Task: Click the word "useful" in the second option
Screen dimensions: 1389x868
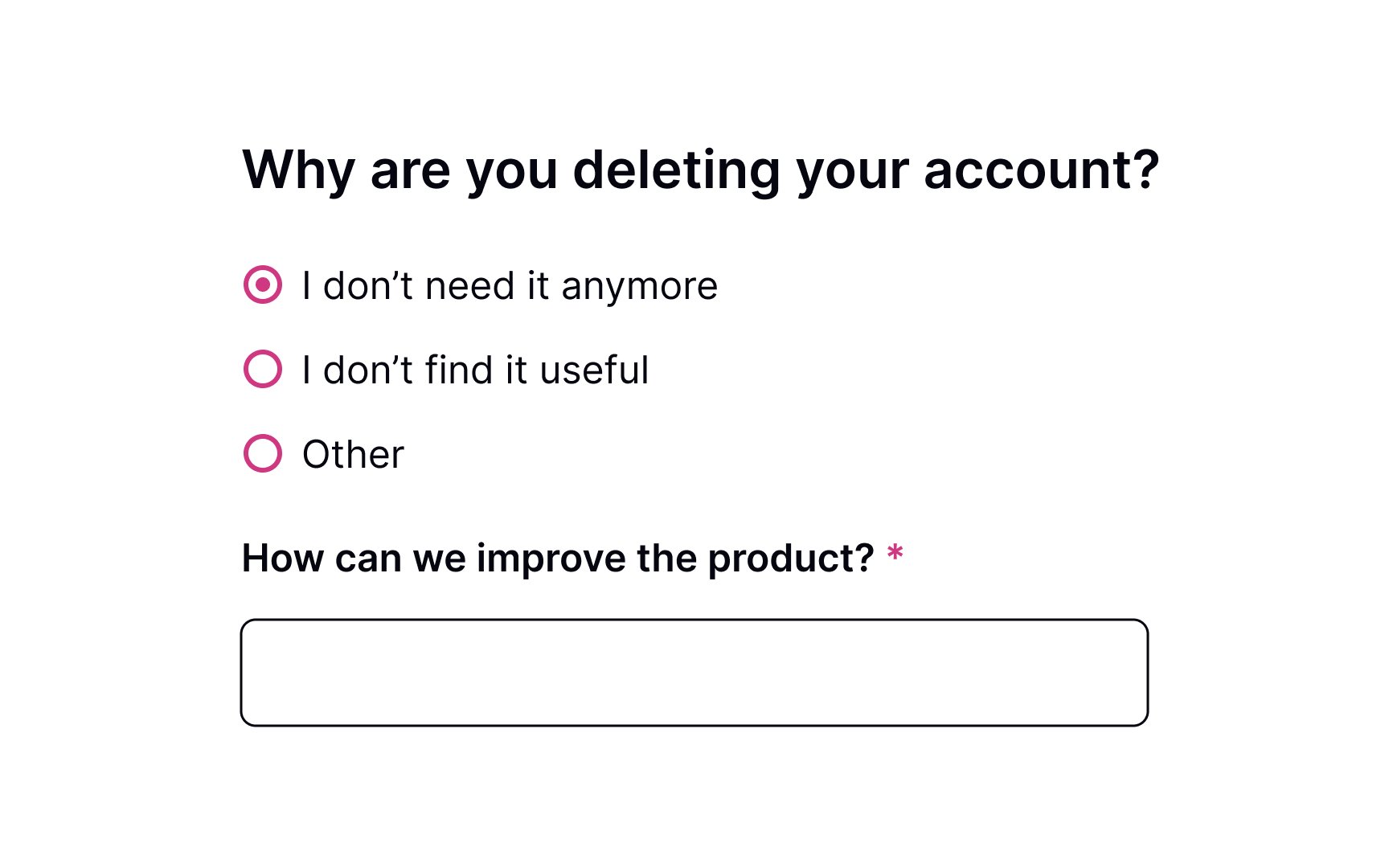Action: tap(594, 371)
